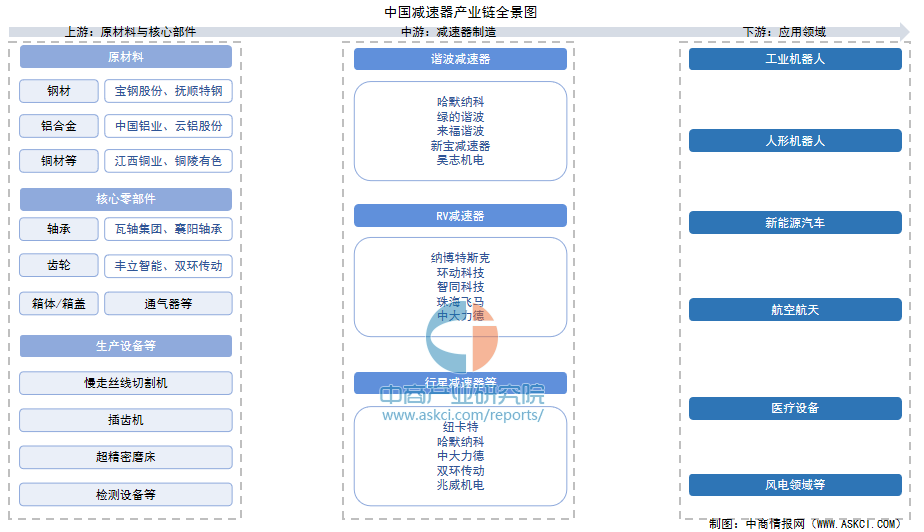Click 瓦轴集团、襄阳轴承 box
The image size is (924, 532).
click(x=169, y=229)
